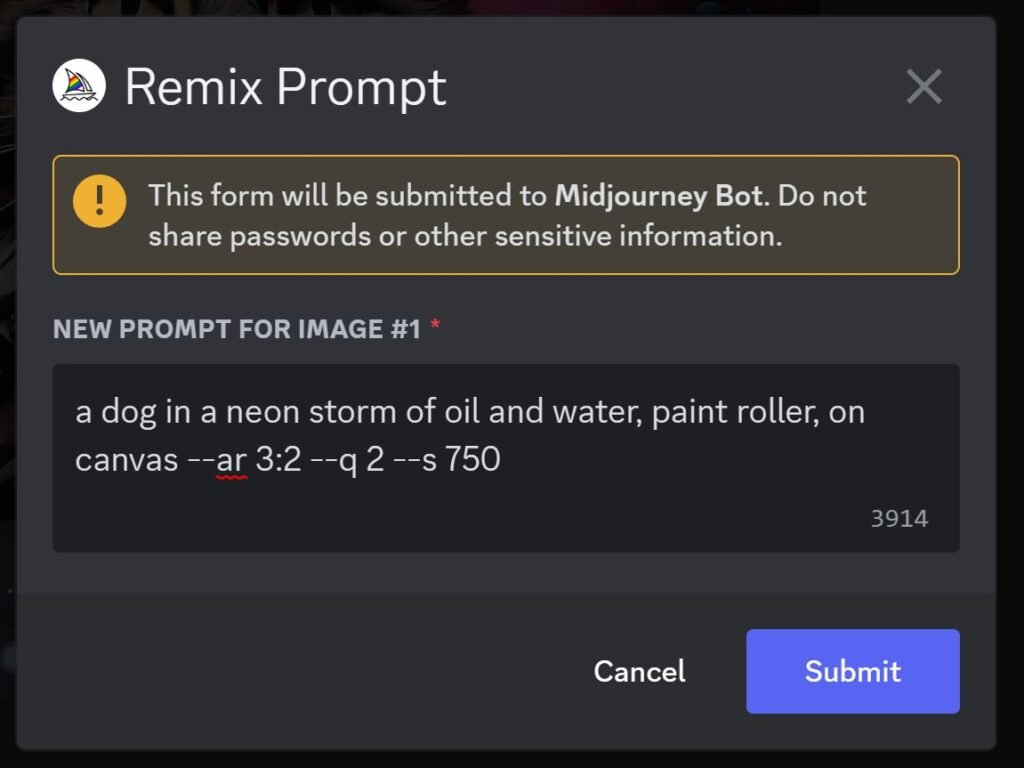Viewport: 1024px width, 768px height.
Task: Click the yellow exclamation warning icon
Action: (99, 201)
